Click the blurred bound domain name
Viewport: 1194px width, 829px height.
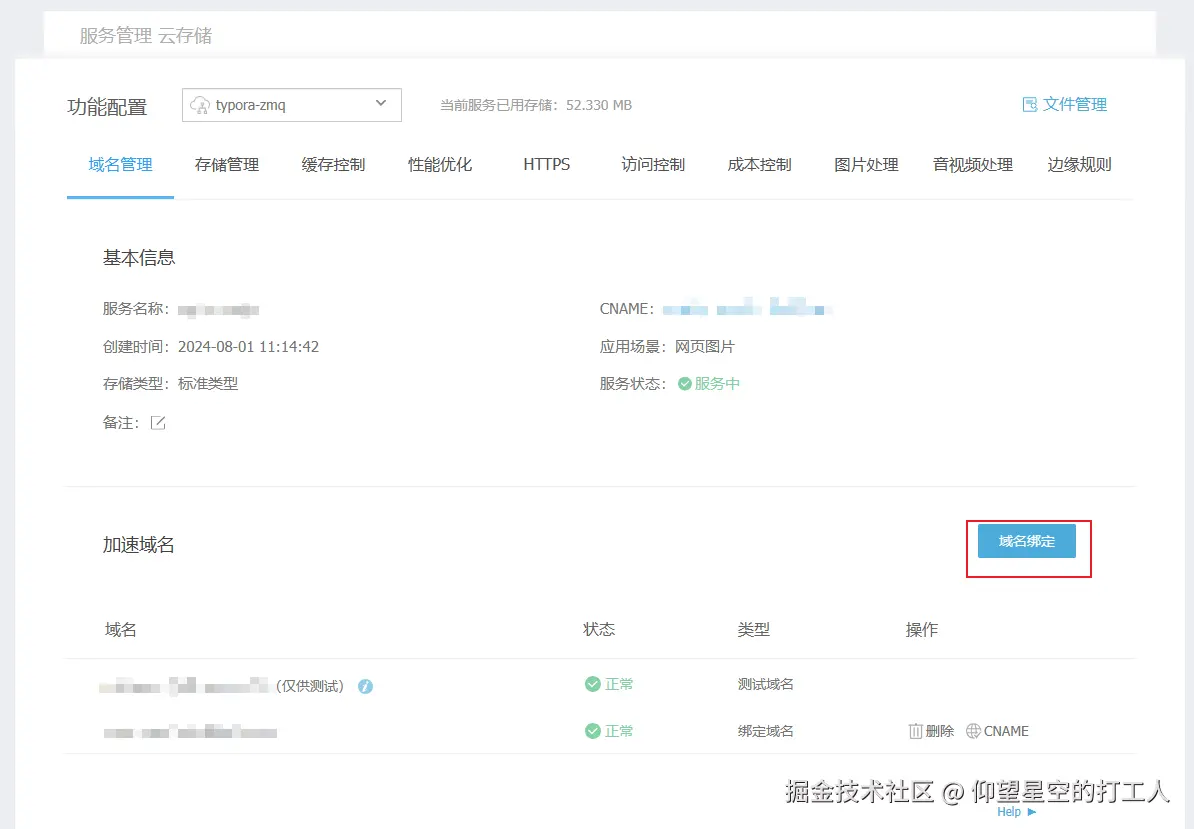[x=190, y=732]
